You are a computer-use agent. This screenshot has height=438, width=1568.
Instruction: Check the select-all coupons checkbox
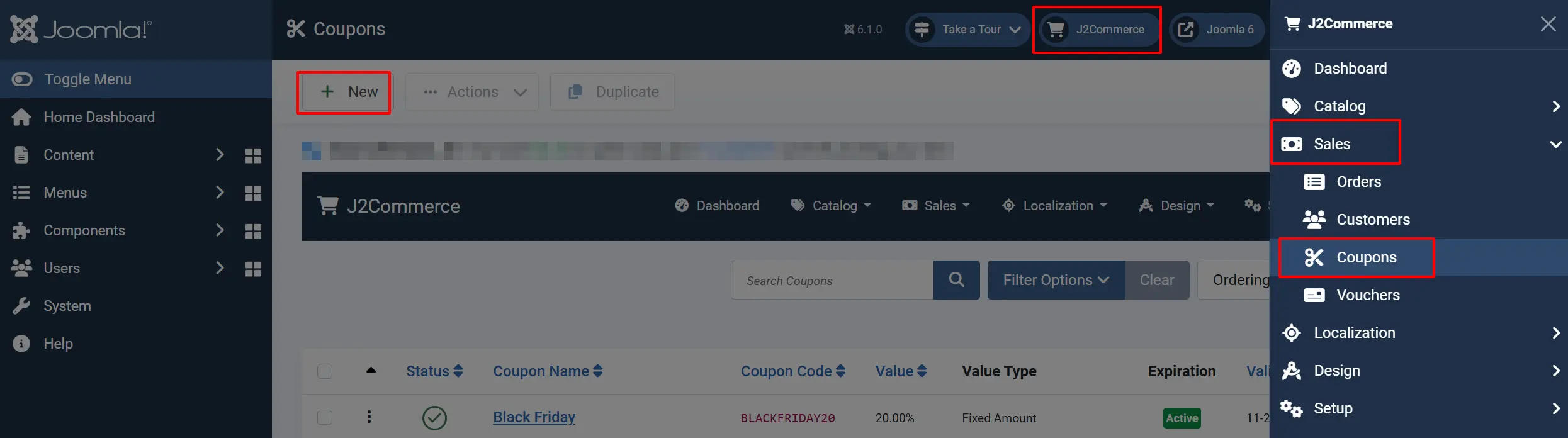click(325, 371)
